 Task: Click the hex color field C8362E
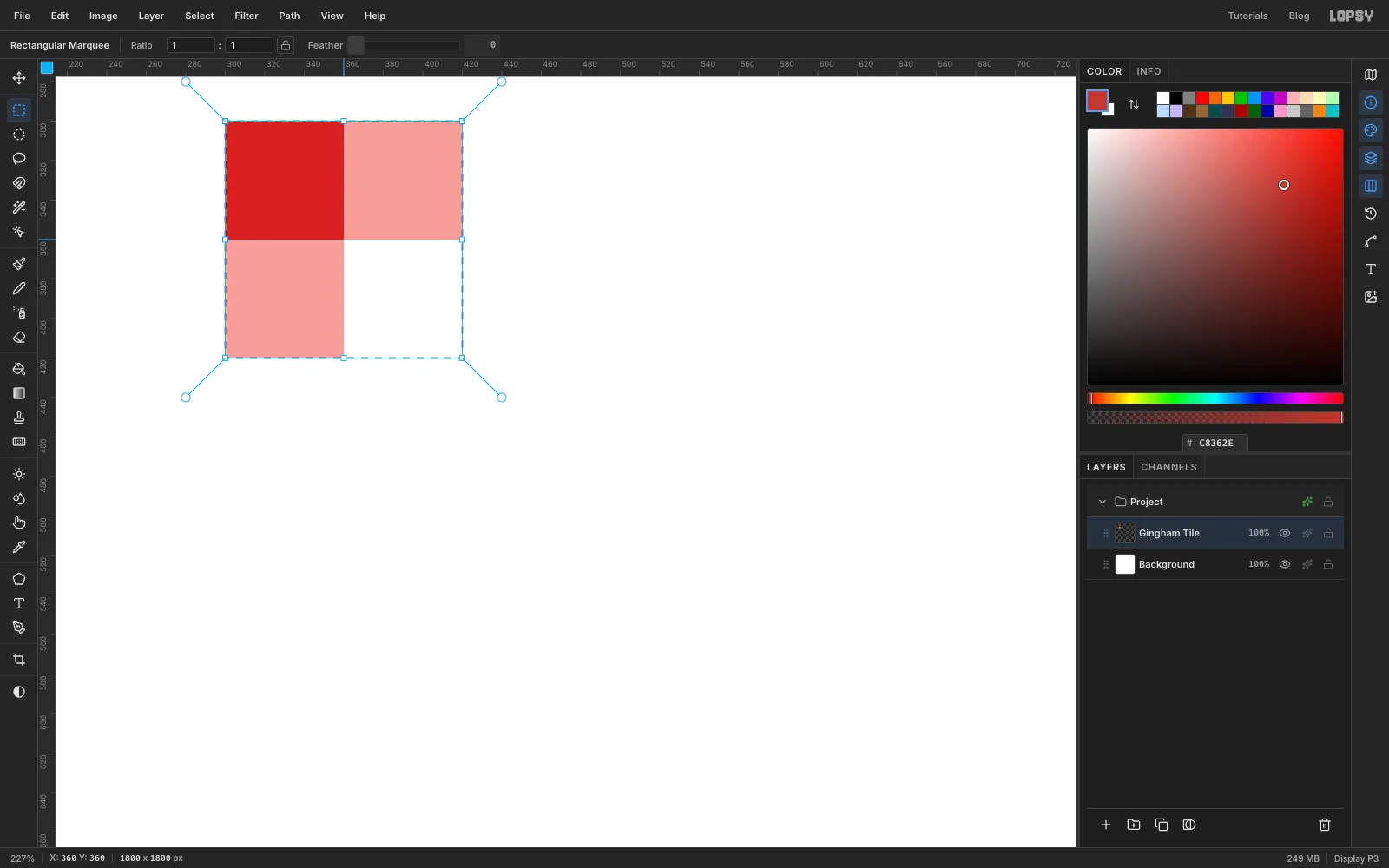1215,443
